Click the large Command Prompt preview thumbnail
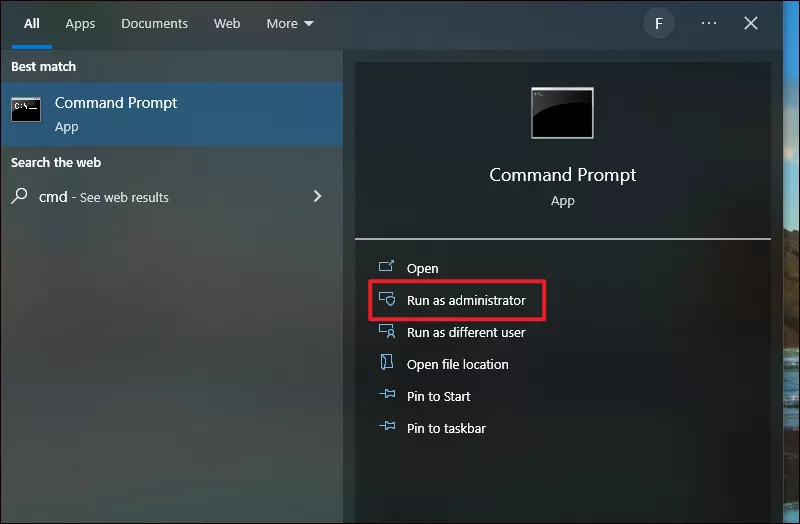800x524 pixels. [x=562, y=113]
